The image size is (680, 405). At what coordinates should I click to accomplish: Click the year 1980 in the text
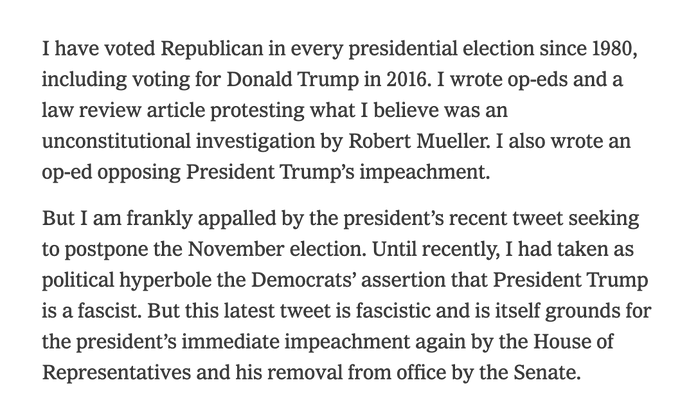click(x=611, y=49)
